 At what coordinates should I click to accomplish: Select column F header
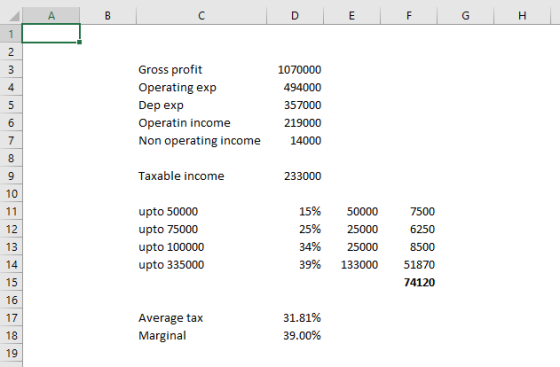[x=409, y=16]
